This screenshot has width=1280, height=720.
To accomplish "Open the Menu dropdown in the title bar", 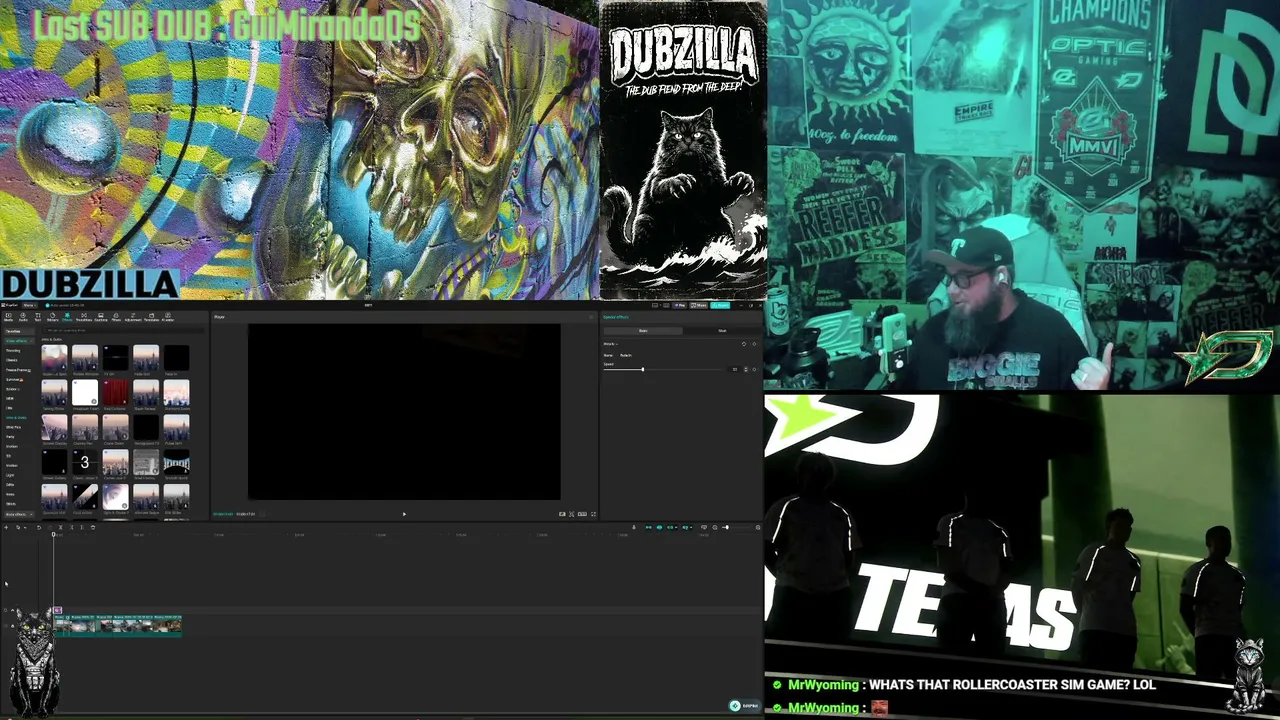I will [x=29, y=305].
